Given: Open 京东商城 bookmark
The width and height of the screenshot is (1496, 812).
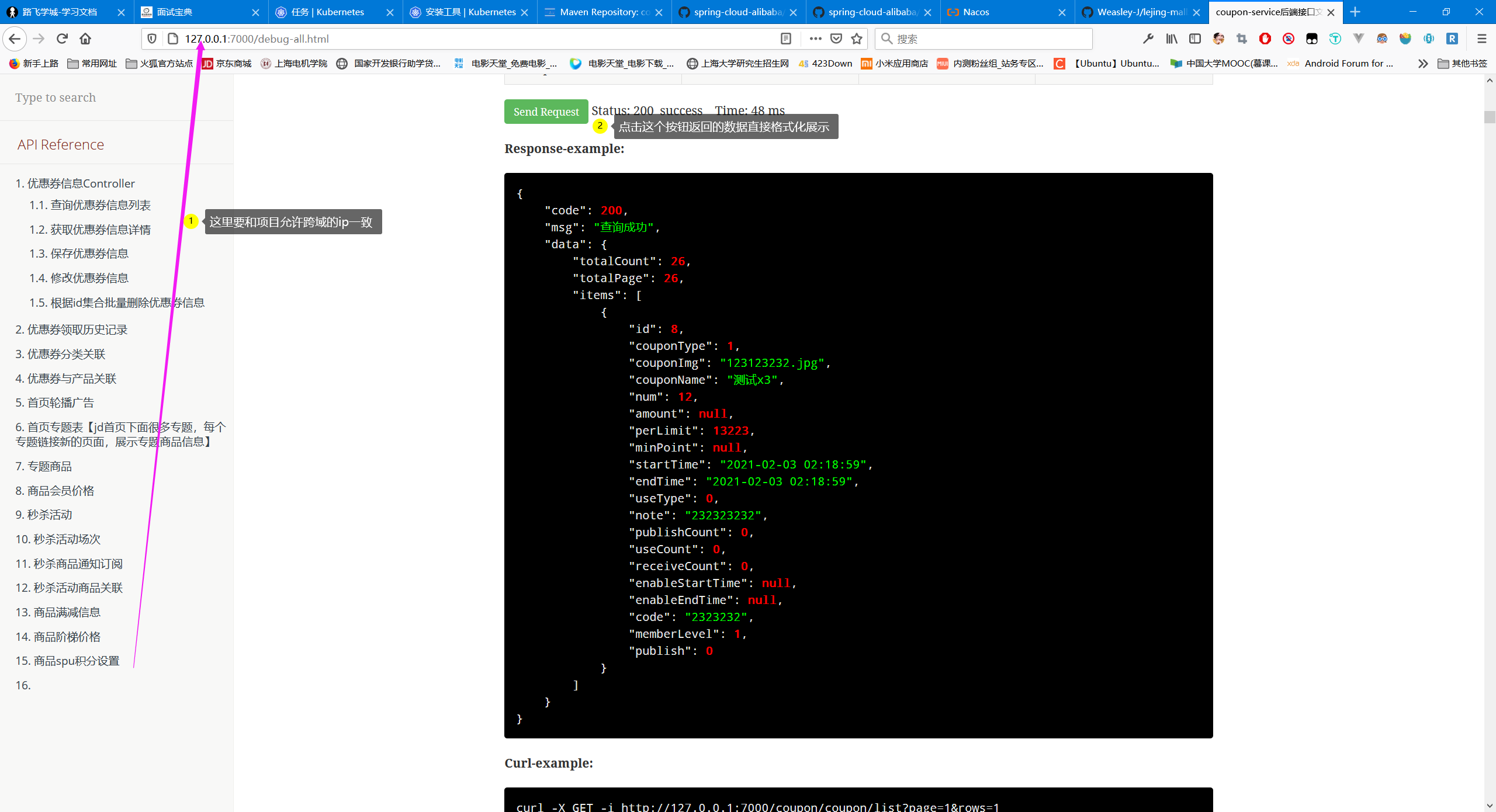Looking at the screenshot, I should (227, 63).
